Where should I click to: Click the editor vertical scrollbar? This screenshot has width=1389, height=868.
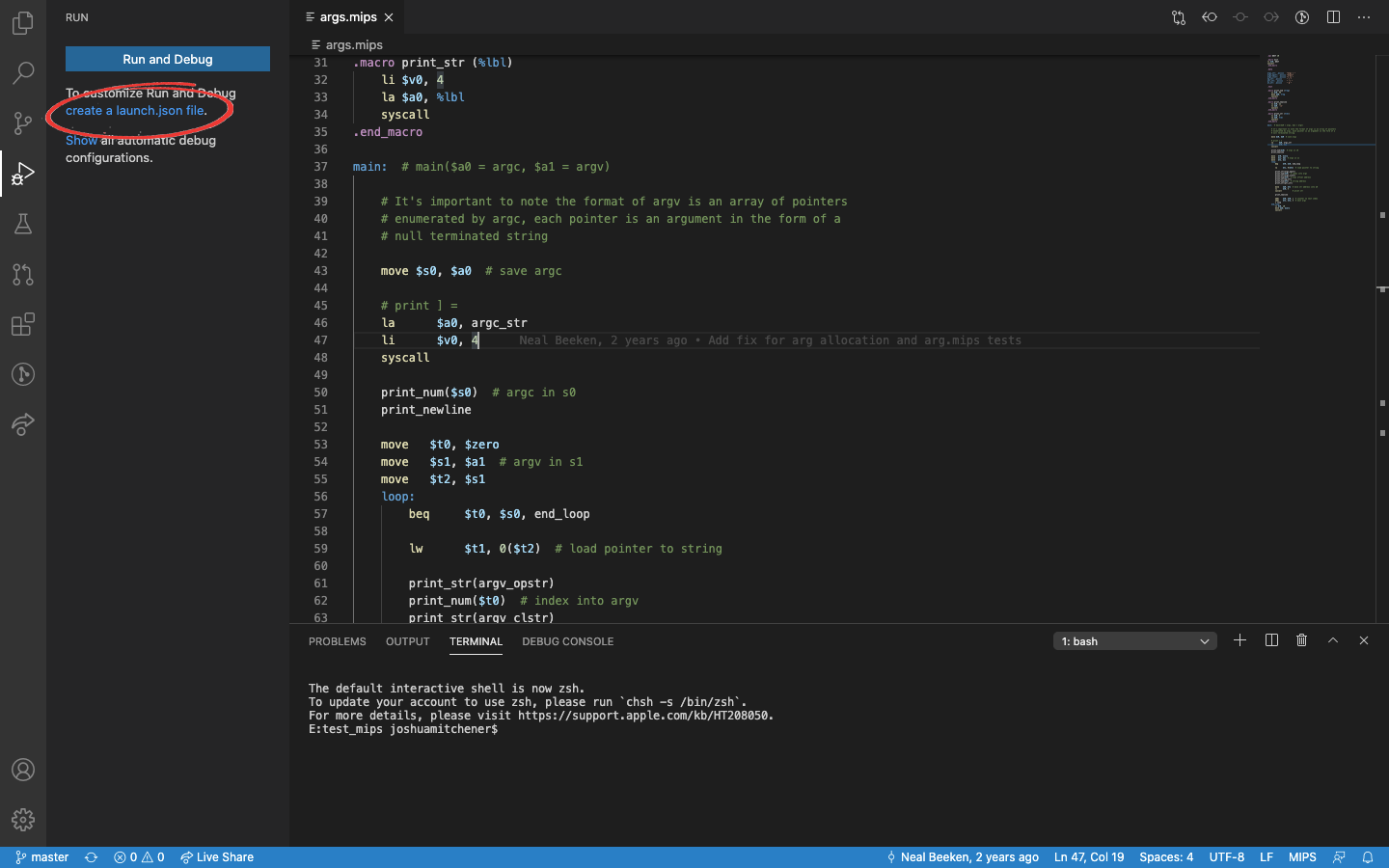click(x=1382, y=338)
